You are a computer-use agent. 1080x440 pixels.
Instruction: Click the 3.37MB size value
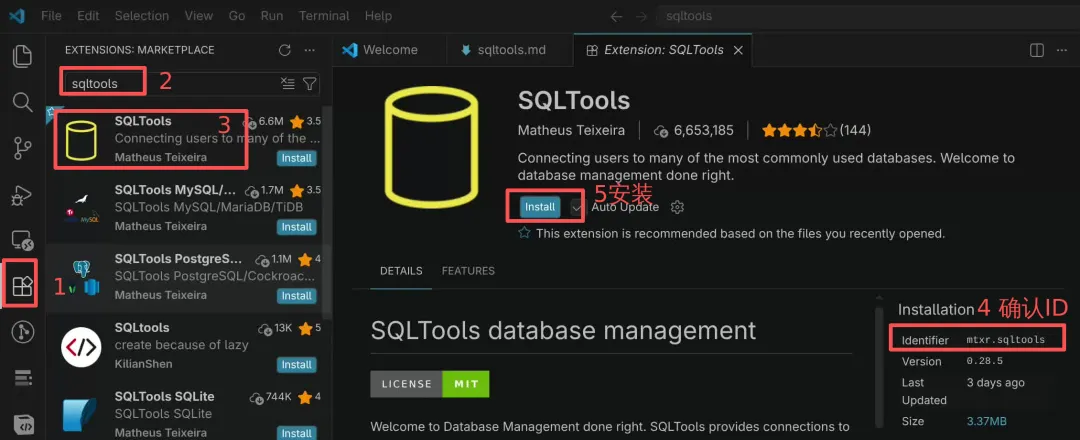coord(987,421)
